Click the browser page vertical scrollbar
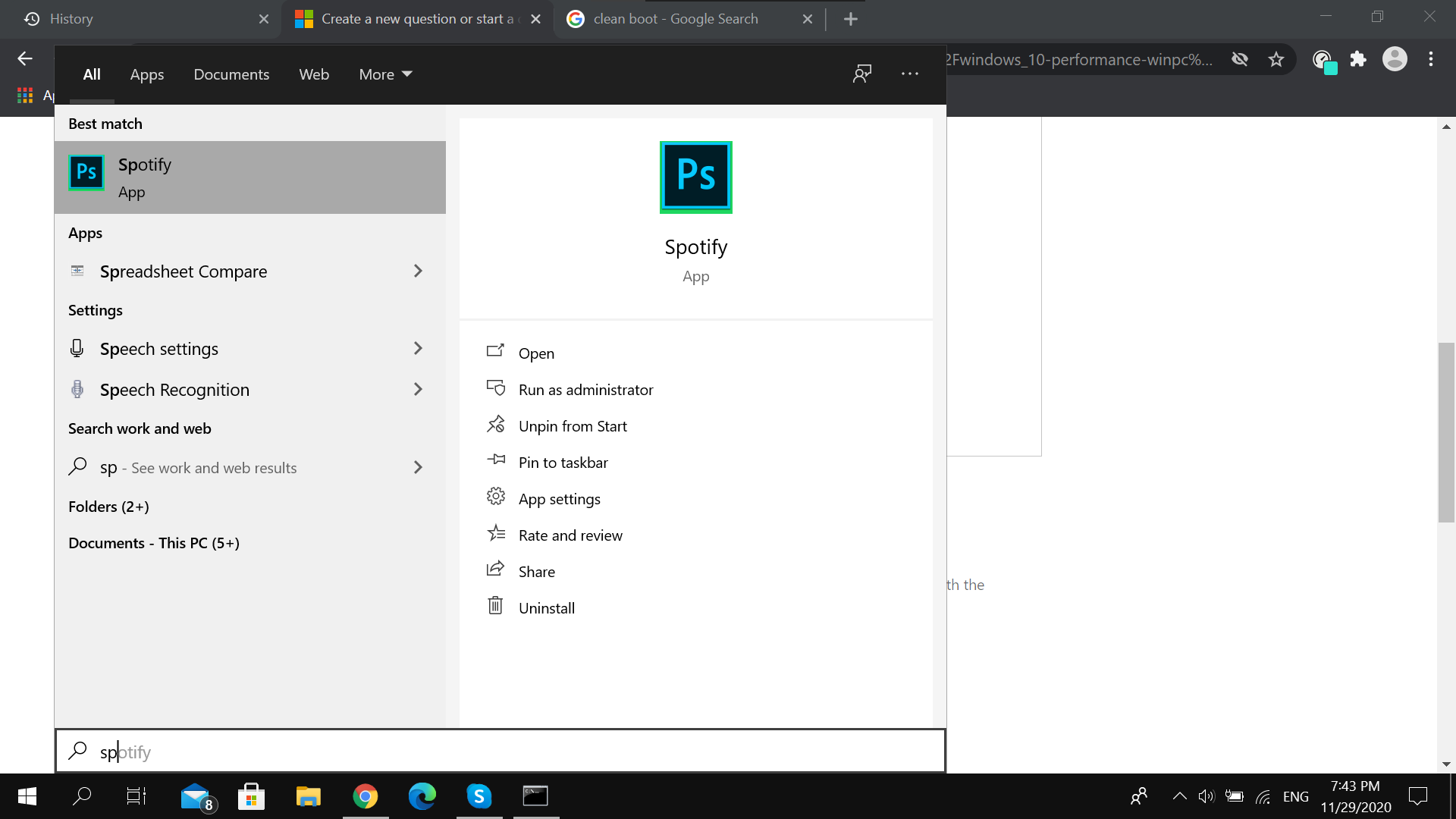This screenshot has width=1456, height=819. tap(1446, 433)
